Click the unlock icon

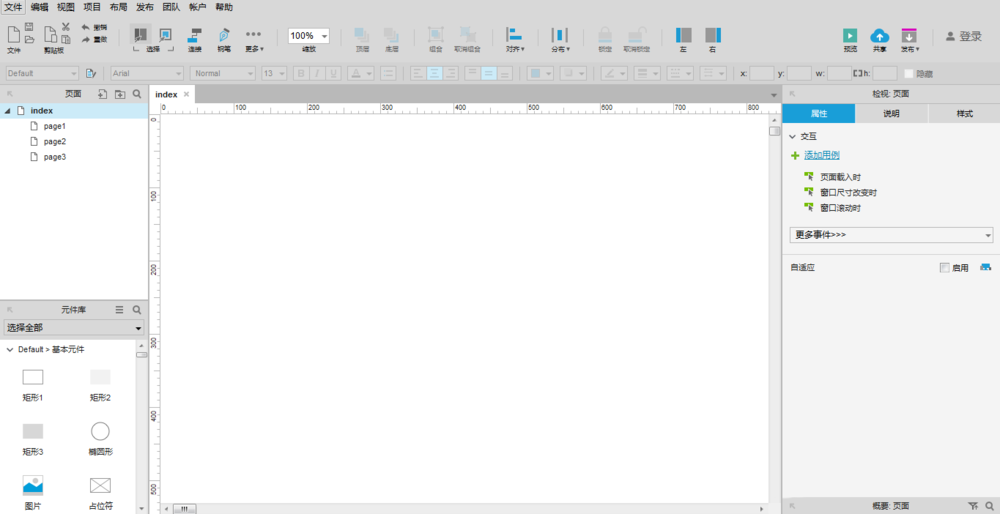coord(636,35)
